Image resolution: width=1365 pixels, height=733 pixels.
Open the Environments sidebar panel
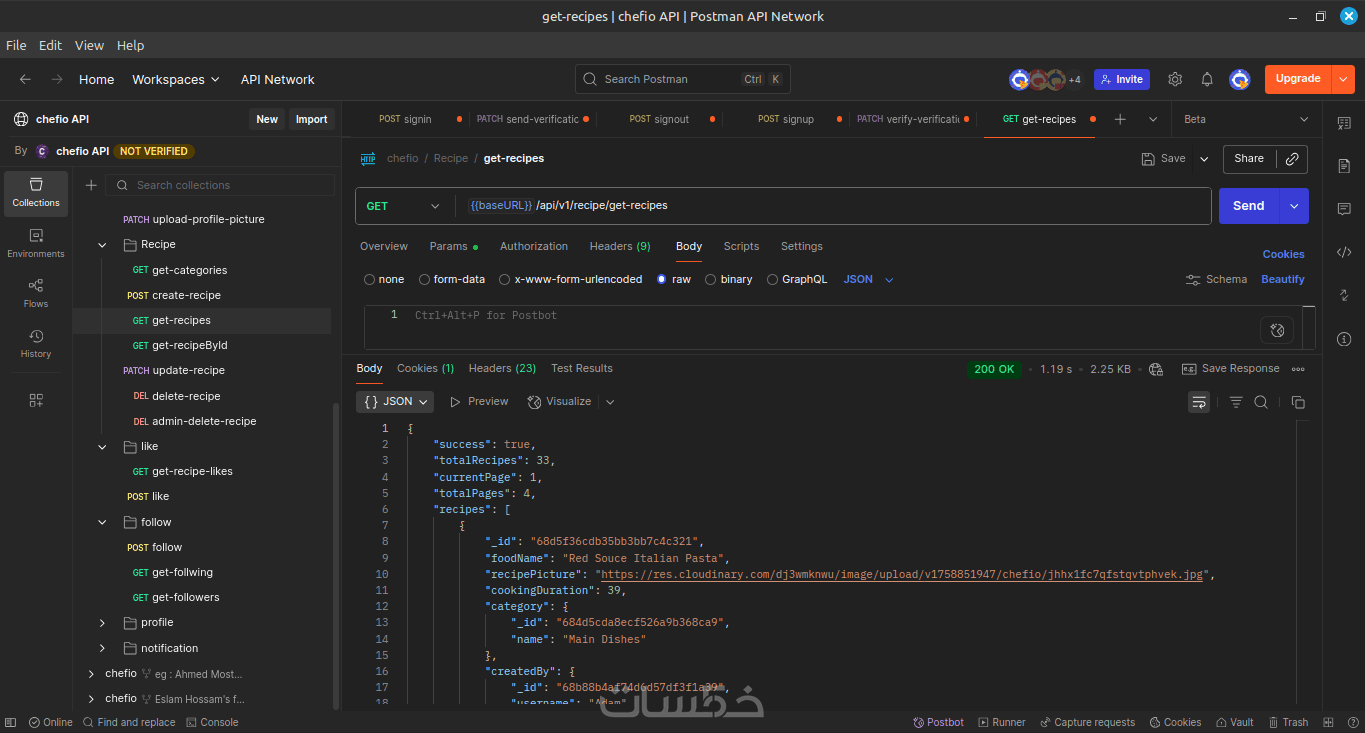coord(36,243)
